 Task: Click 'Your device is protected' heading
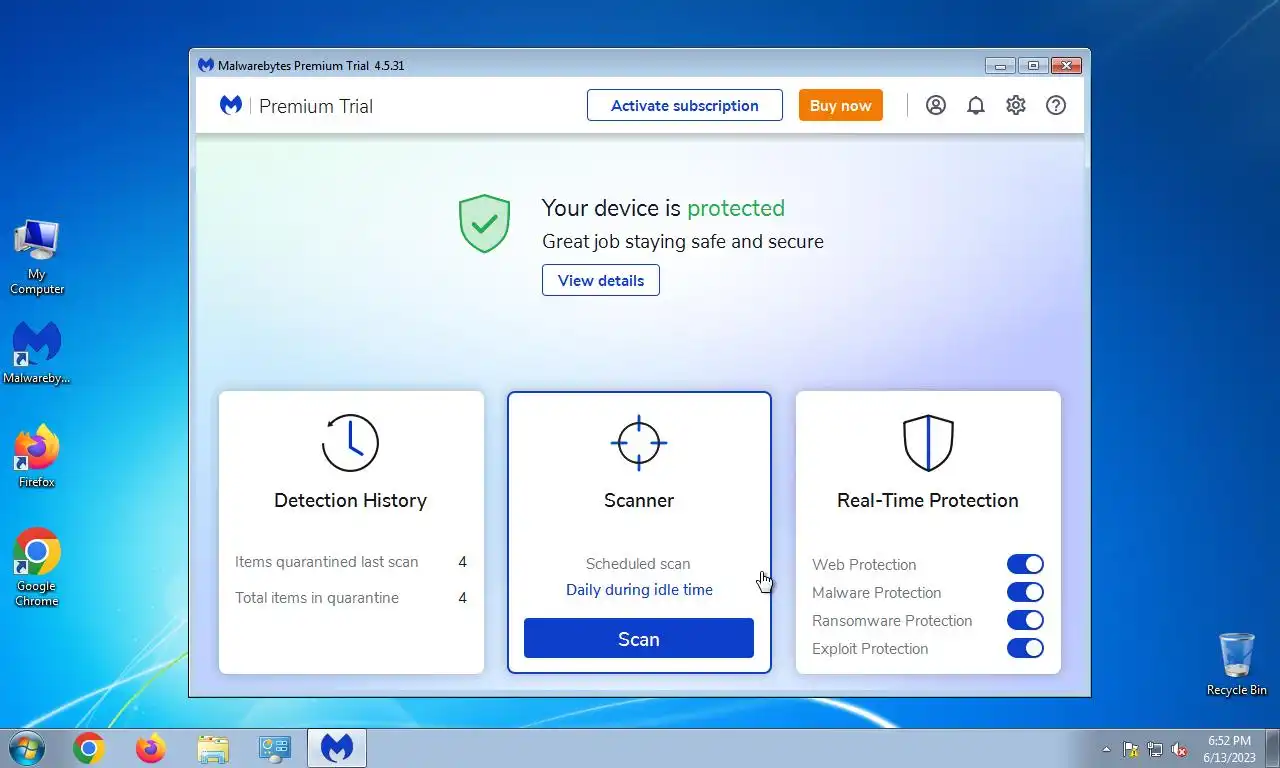(x=663, y=208)
